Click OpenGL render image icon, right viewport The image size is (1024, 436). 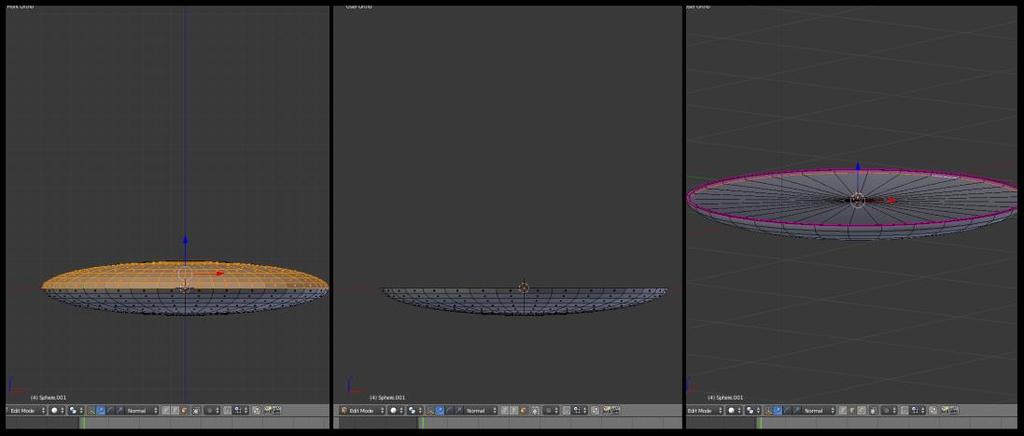[946, 410]
